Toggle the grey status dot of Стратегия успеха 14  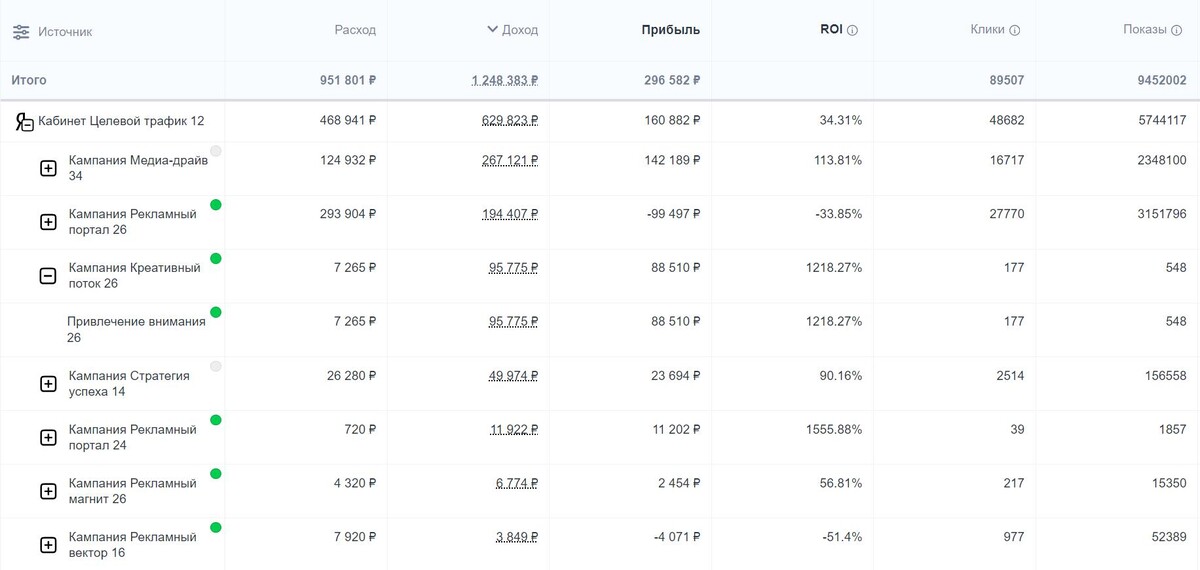pyautogui.click(x=216, y=366)
